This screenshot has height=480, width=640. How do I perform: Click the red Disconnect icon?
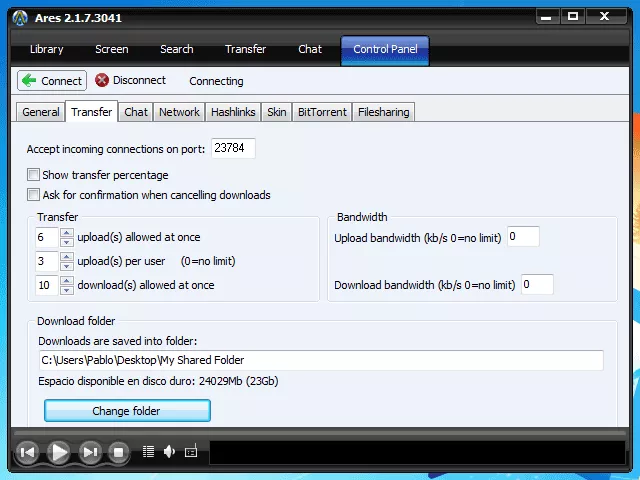tap(102, 80)
